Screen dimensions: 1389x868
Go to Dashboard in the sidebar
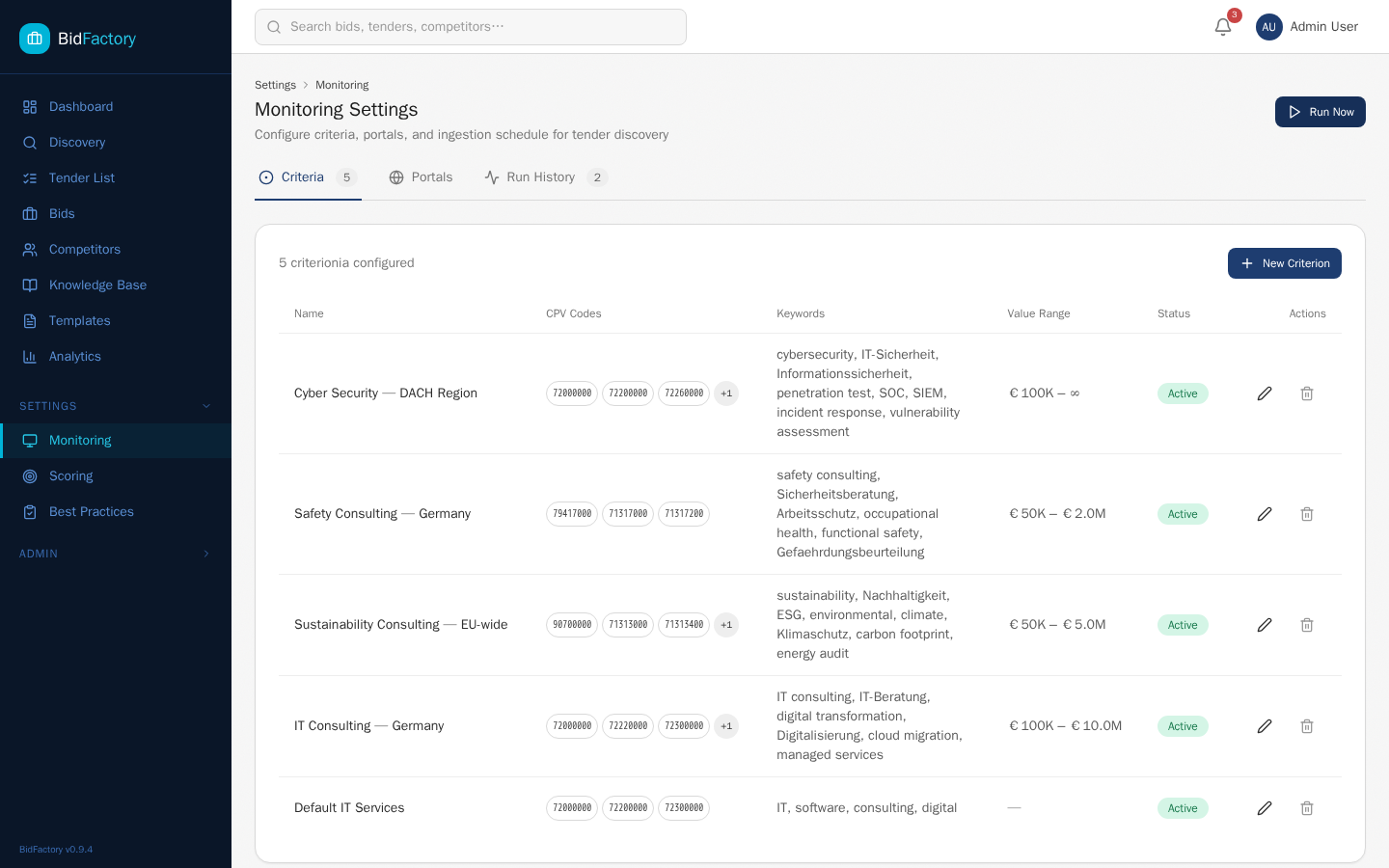pos(116,107)
